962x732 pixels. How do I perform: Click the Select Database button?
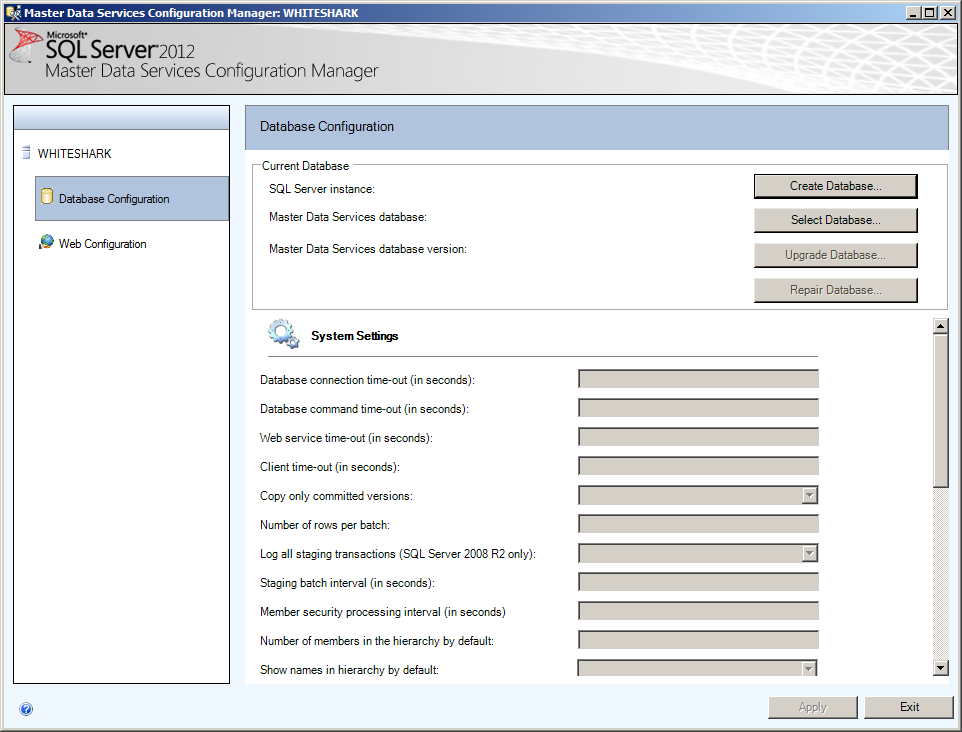[835, 220]
